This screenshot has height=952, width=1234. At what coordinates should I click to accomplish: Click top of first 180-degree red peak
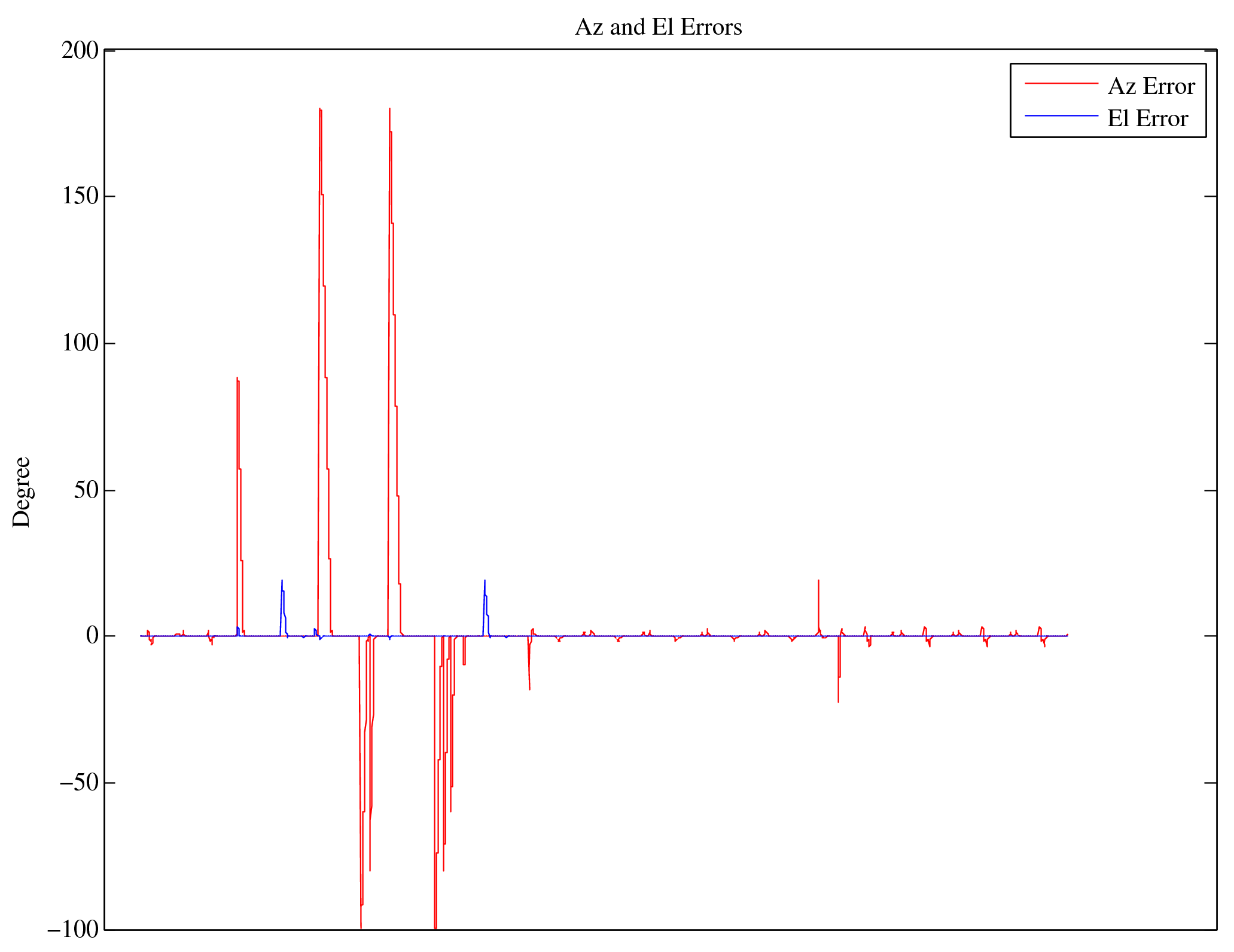pos(320,110)
